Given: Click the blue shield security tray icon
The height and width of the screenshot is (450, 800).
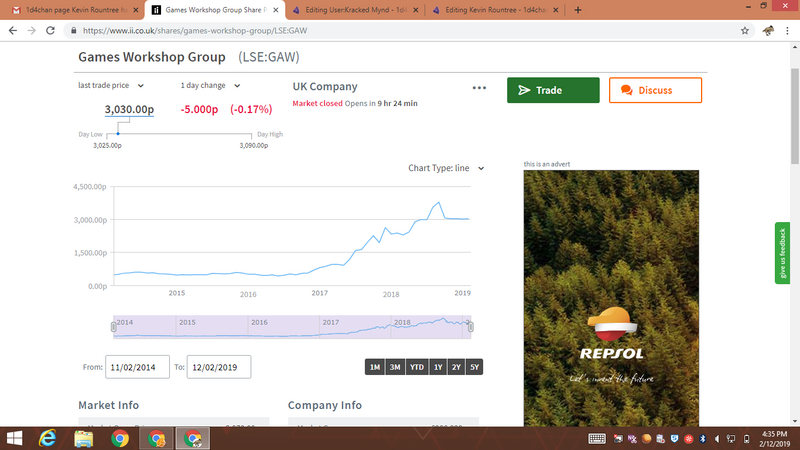Looking at the screenshot, I should pyautogui.click(x=674, y=439).
